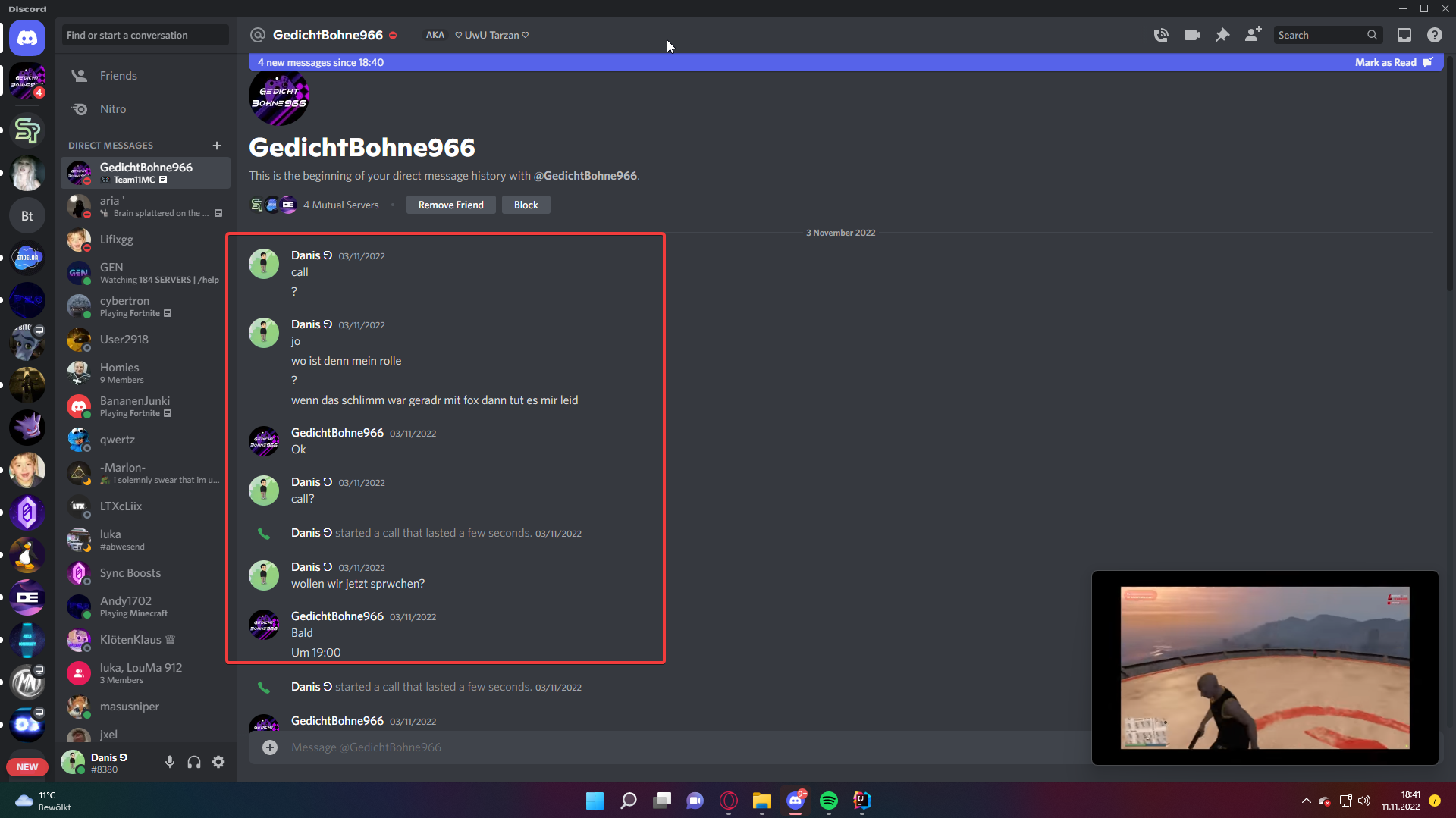Screen dimensions: 1456x818
Task: Click attachment plus button in message box
Action: click(x=269, y=747)
